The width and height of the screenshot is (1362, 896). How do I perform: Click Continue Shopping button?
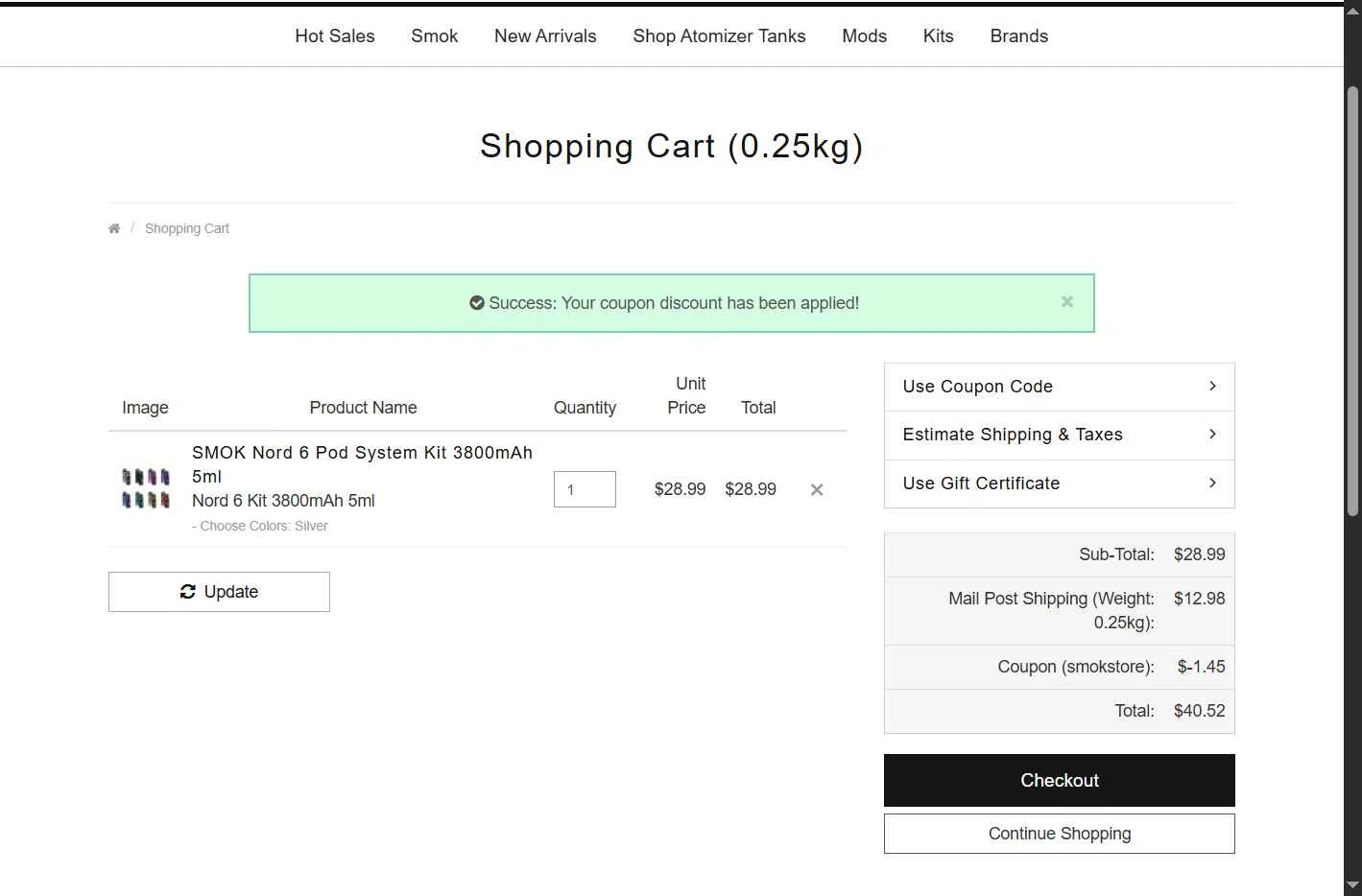1059,834
